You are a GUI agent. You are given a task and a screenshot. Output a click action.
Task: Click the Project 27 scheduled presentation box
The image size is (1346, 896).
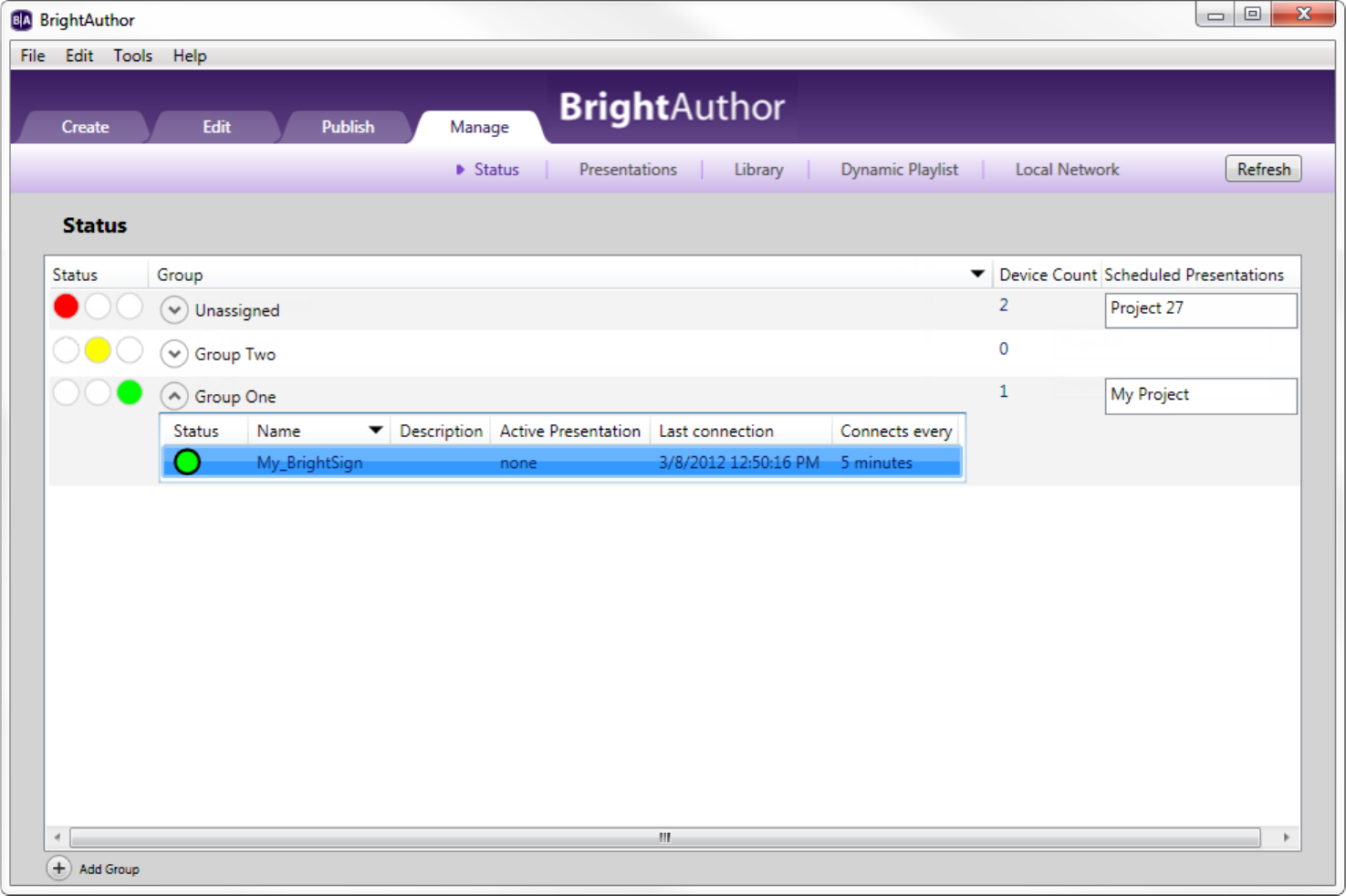(1200, 310)
